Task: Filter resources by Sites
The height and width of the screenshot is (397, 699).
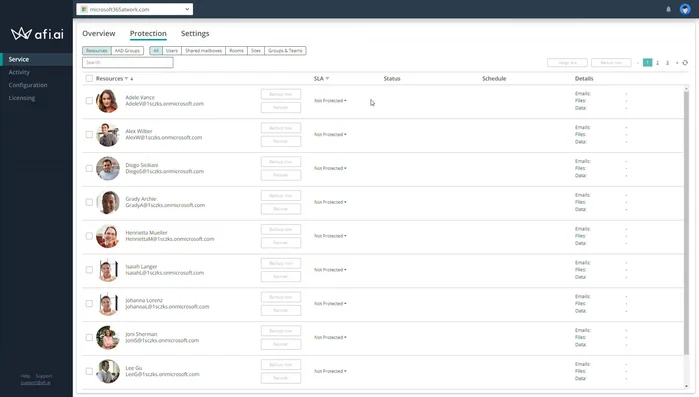Action: [256, 51]
